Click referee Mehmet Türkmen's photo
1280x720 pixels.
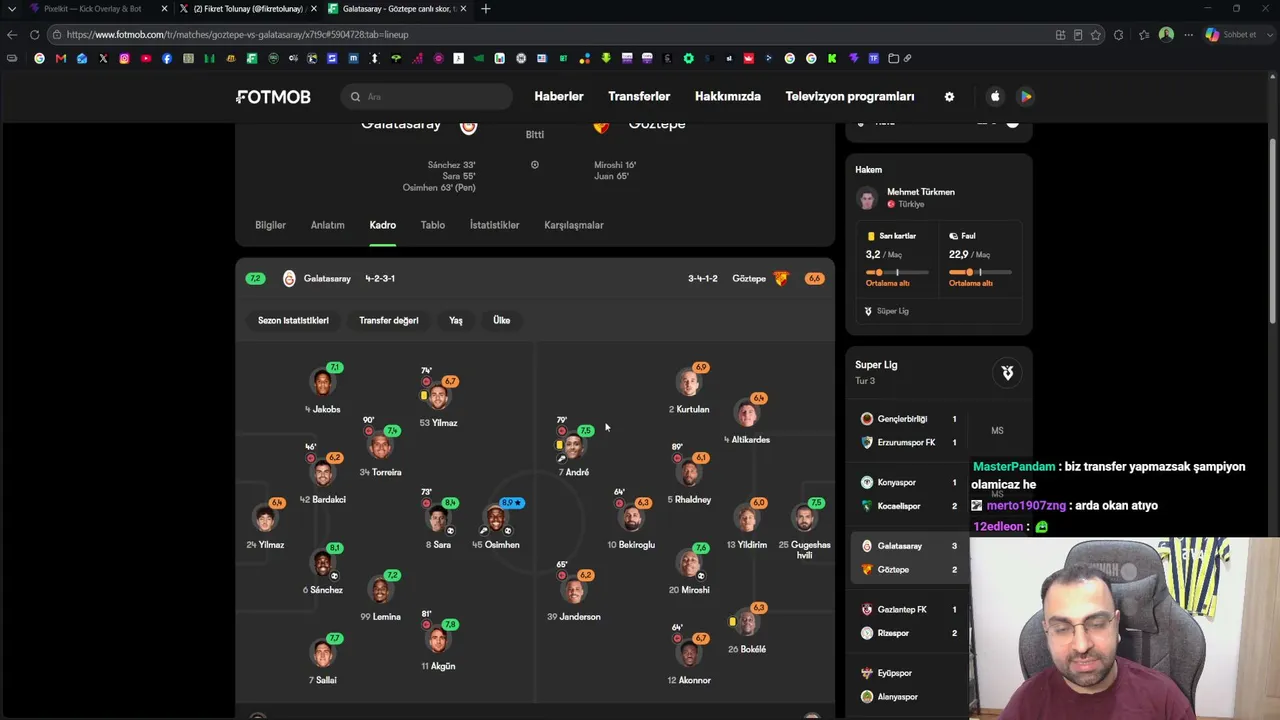867,198
